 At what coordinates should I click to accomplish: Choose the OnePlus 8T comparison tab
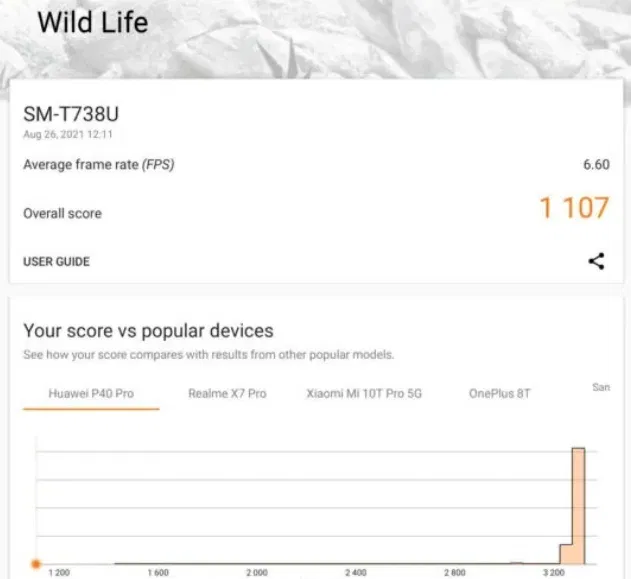point(499,394)
